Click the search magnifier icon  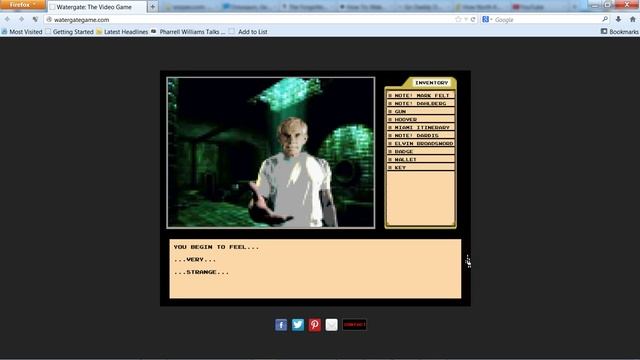coord(605,19)
